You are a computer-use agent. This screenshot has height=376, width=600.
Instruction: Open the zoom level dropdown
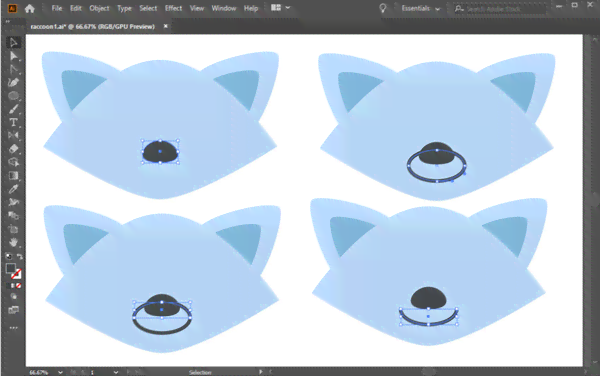click(x=60, y=372)
